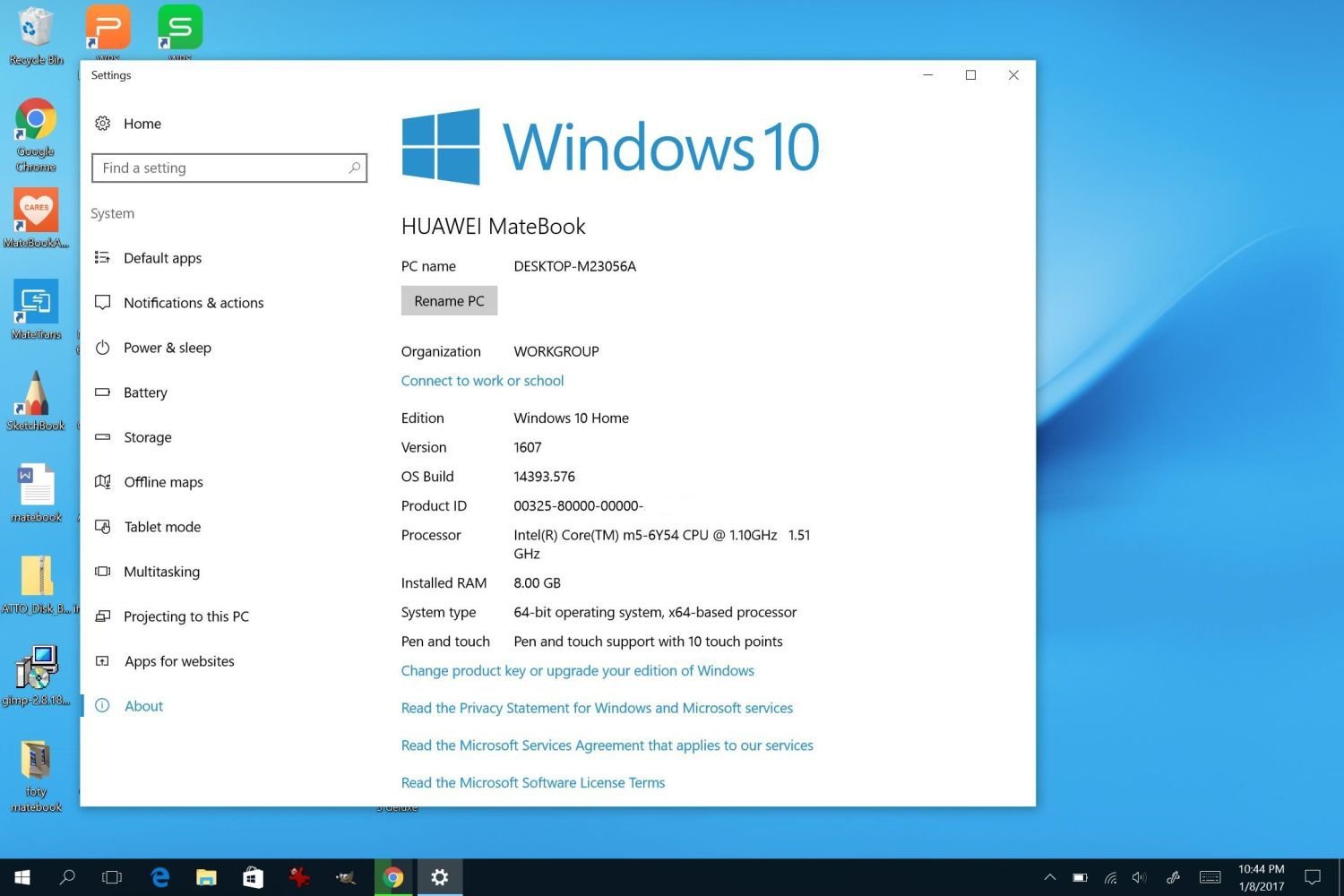The width and height of the screenshot is (1344, 896).
Task: Open Projecting to this PC settings
Action: (186, 616)
